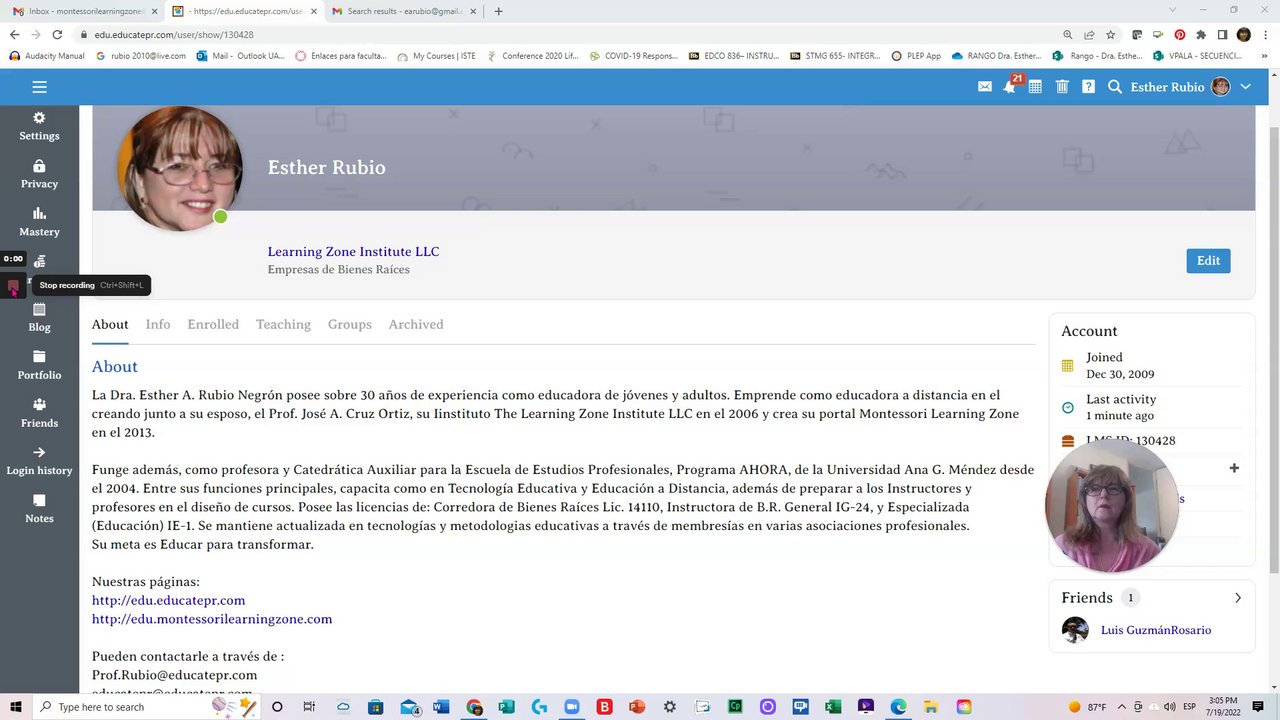Switch to the Archived tab
This screenshot has height=720, width=1280.
pyautogui.click(x=416, y=324)
